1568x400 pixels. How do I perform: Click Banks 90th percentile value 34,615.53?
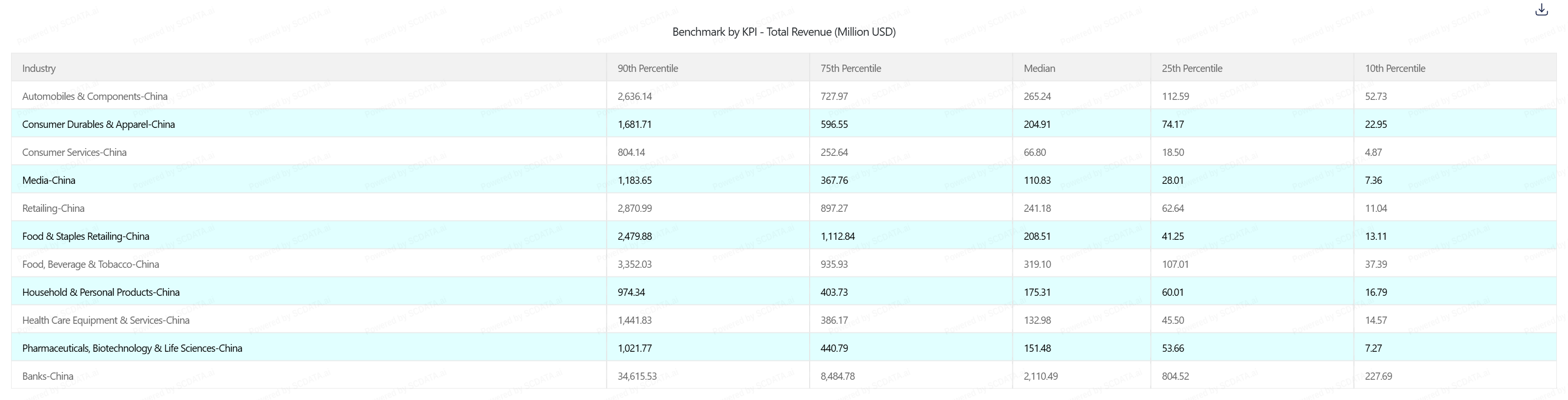pos(637,376)
